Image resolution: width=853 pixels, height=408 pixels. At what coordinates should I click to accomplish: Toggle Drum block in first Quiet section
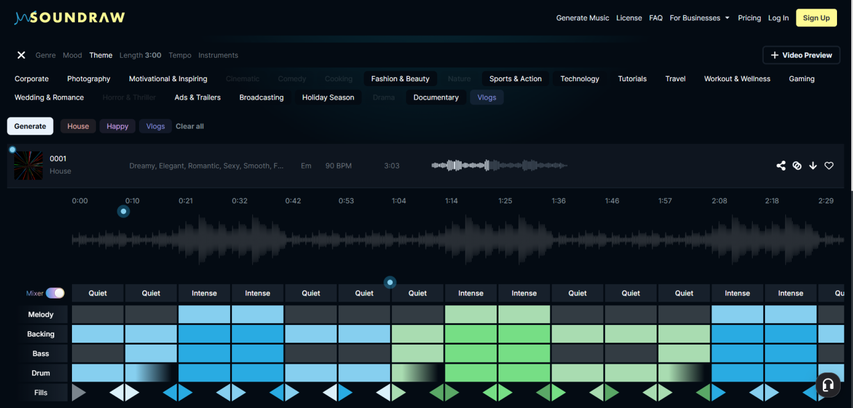pos(98,373)
